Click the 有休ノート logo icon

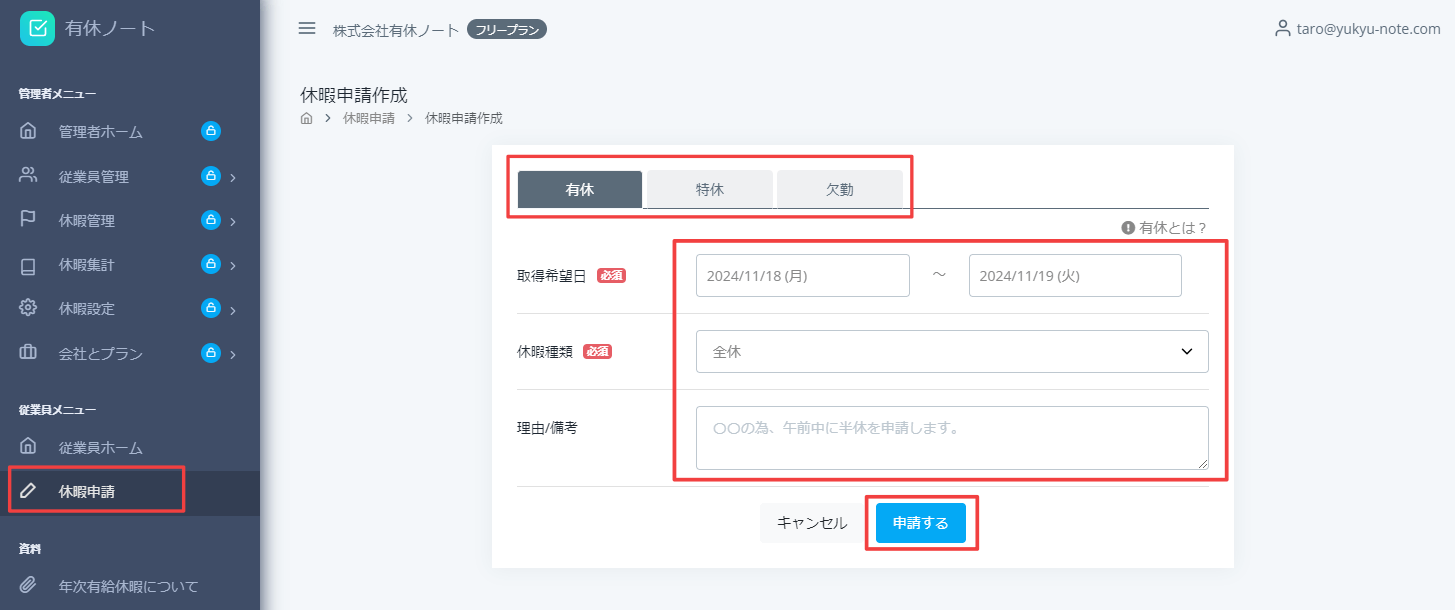click(x=37, y=28)
